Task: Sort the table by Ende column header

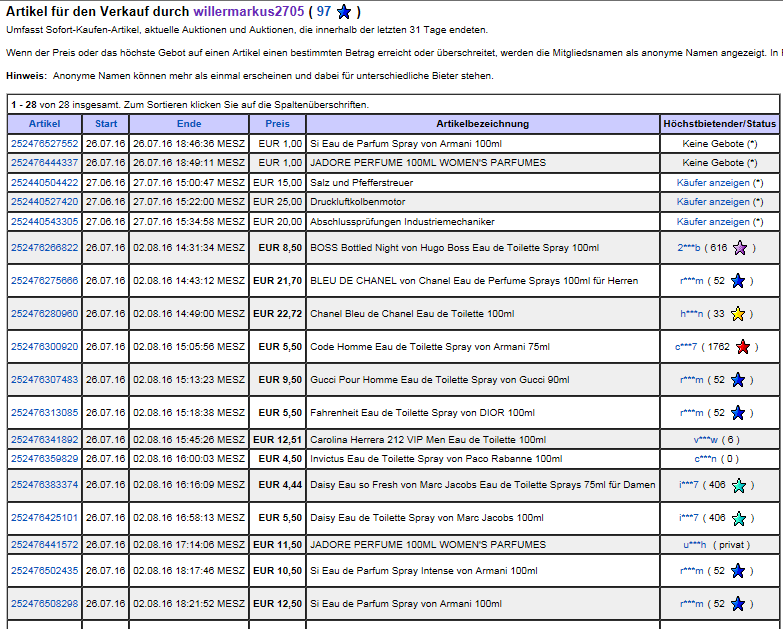Action: coord(189,124)
